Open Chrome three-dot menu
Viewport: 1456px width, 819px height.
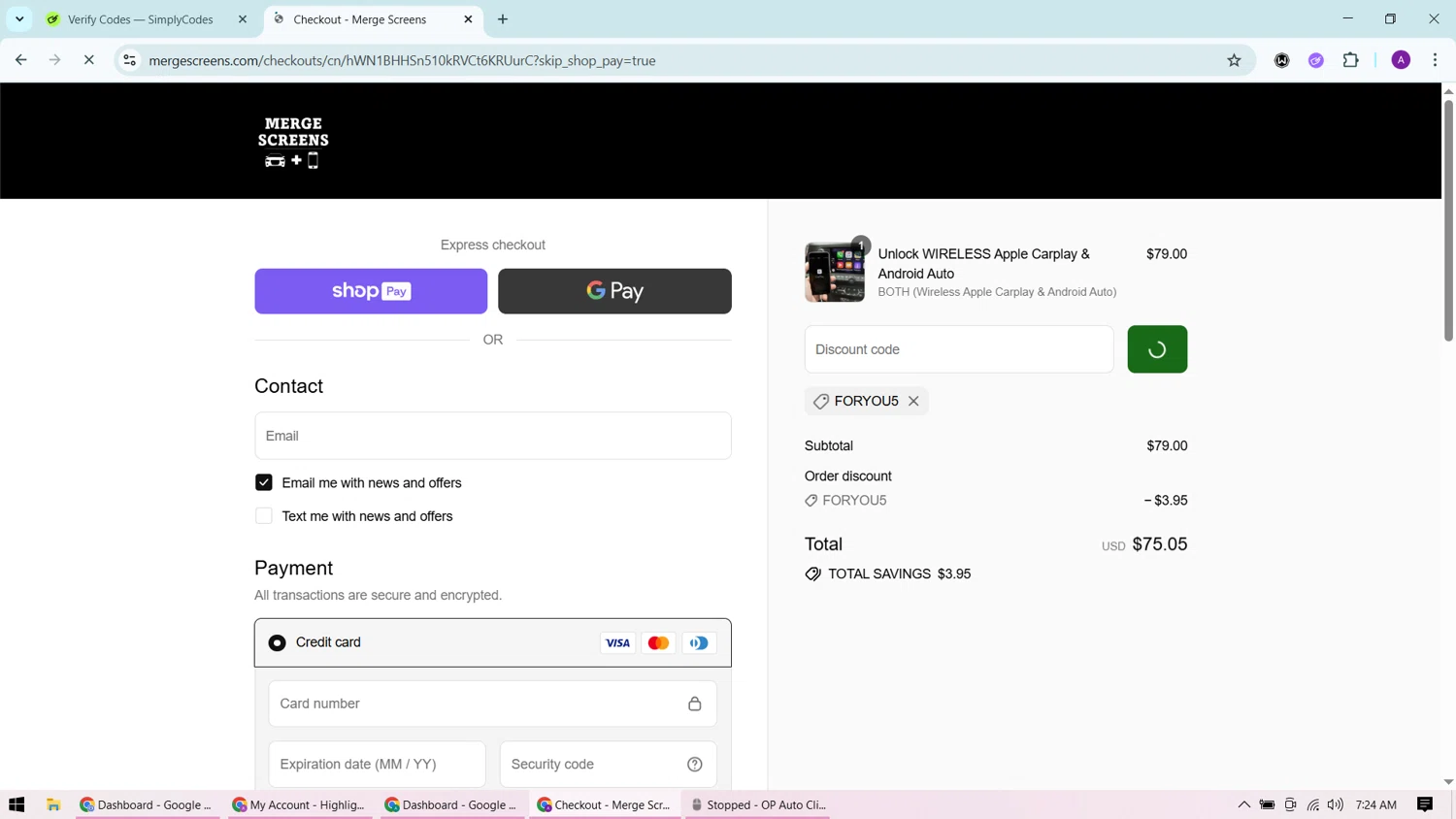tap(1436, 60)
